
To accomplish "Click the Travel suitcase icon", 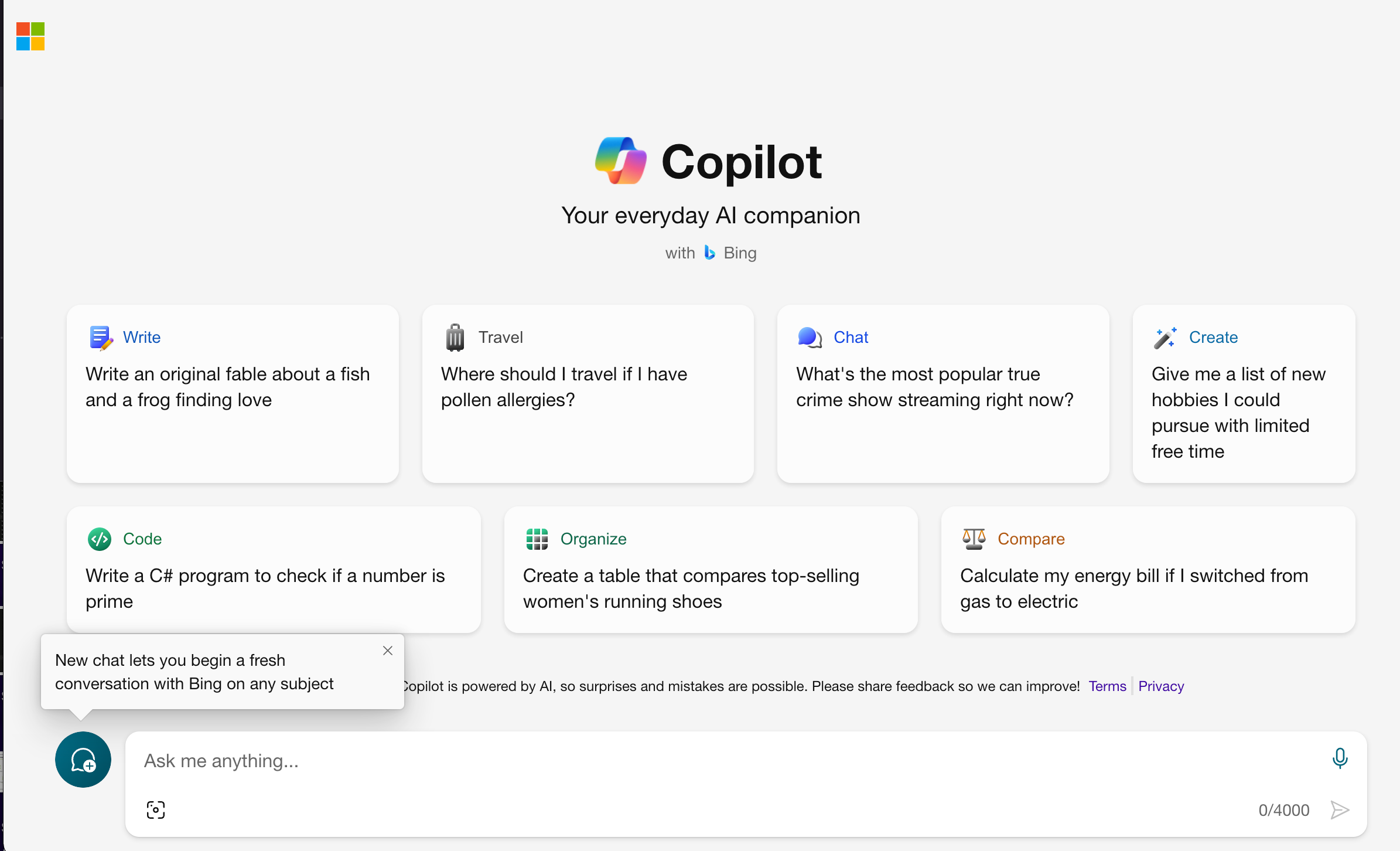I will (x=455, y=337).
